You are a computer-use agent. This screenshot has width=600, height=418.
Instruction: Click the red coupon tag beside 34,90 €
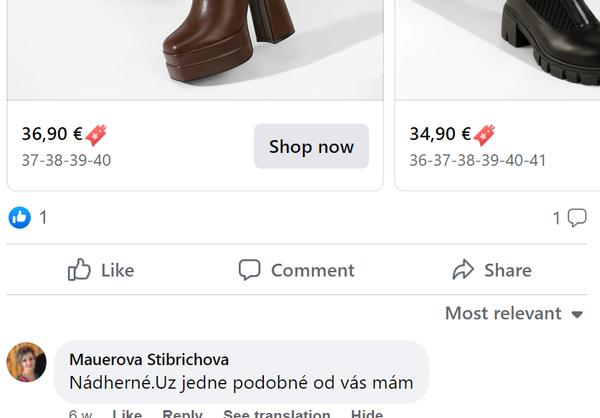tap(484, 135)
